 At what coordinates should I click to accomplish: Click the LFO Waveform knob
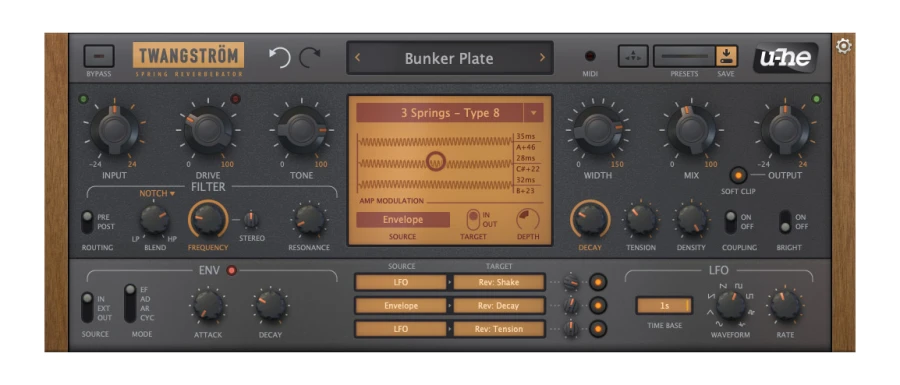(730, 305)
